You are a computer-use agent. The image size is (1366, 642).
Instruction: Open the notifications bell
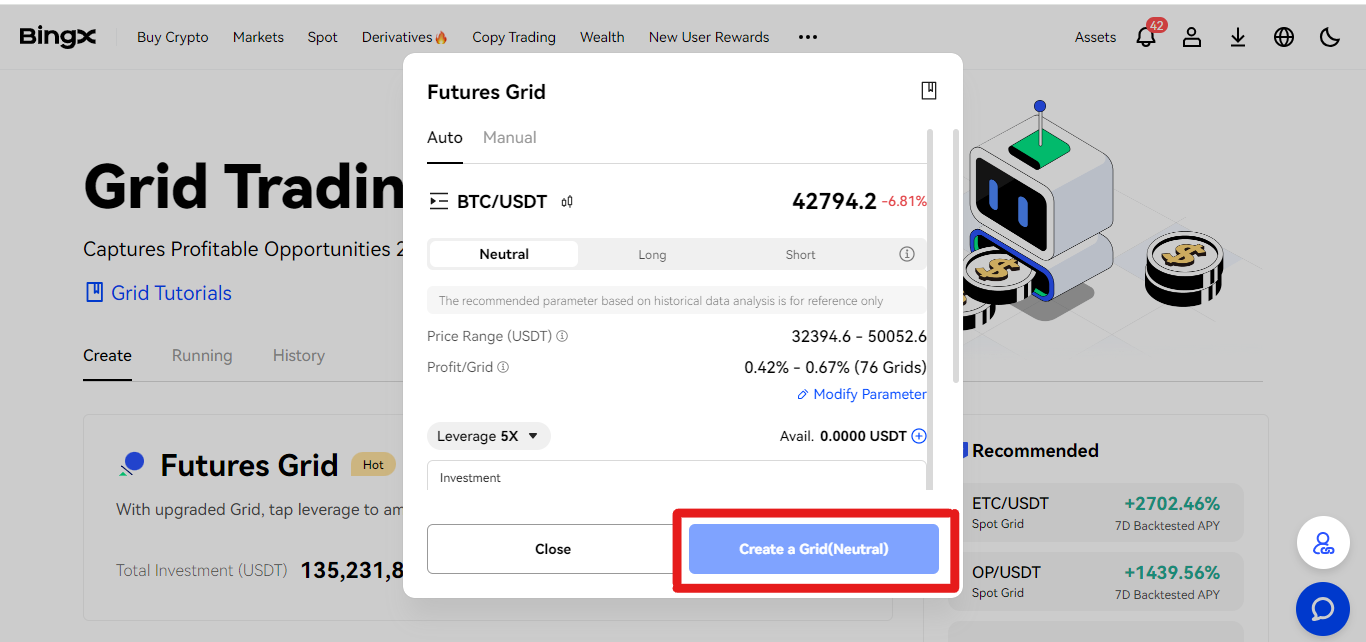[1146, 37]
